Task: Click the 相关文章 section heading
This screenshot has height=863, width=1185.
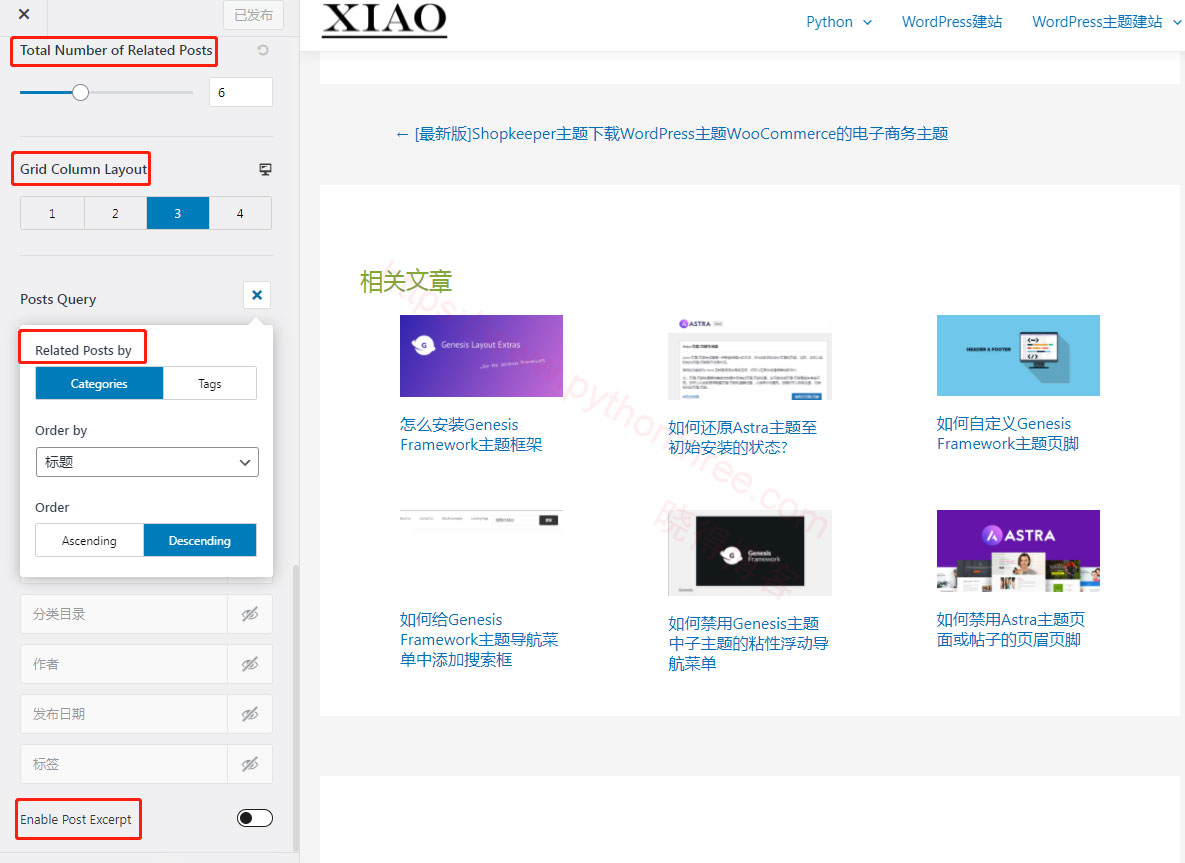Action: coord(406,281)
